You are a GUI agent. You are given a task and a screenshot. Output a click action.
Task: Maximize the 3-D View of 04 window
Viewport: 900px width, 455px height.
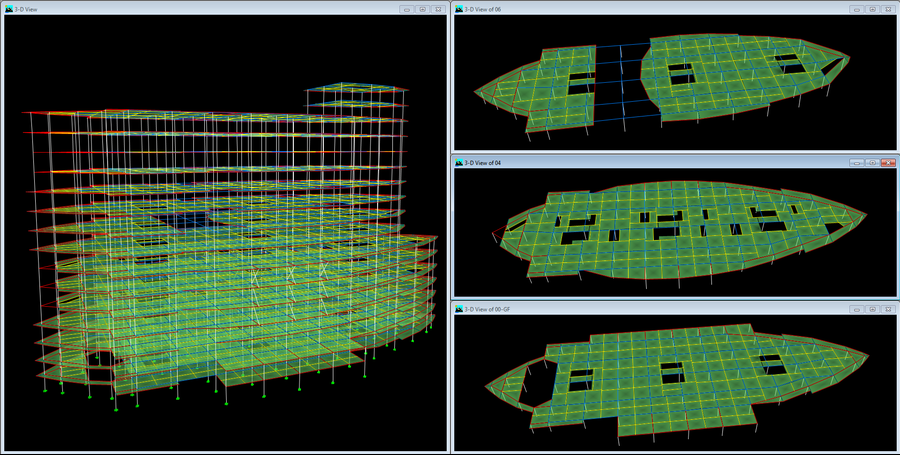coord(872,162)
